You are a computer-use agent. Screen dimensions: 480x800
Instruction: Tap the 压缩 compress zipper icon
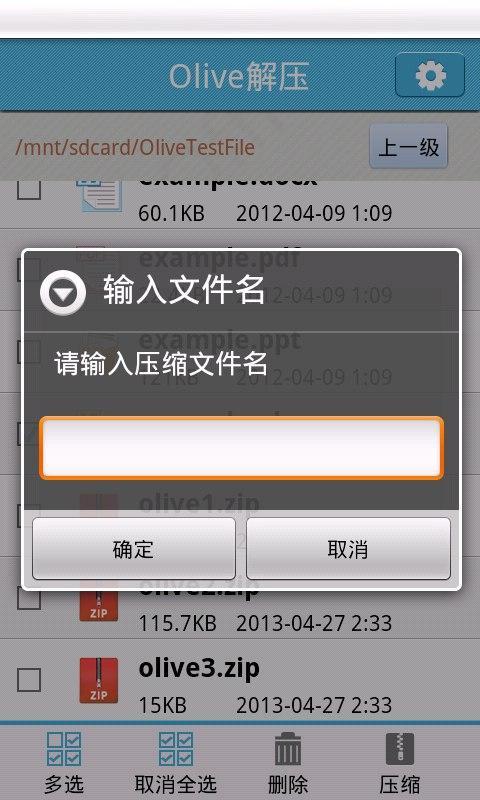point(399,749)
